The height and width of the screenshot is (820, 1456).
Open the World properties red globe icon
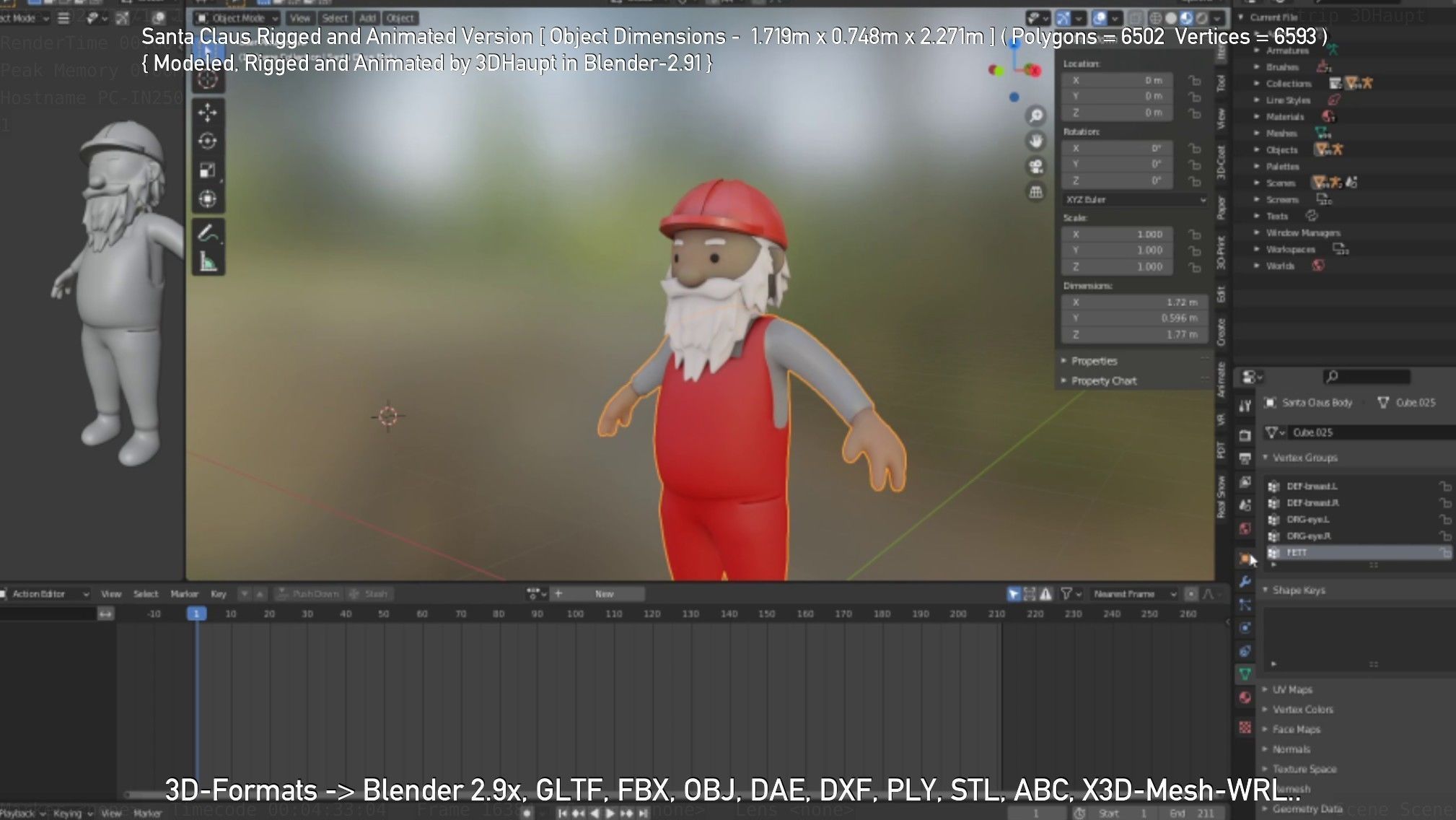pos(1245,529)
